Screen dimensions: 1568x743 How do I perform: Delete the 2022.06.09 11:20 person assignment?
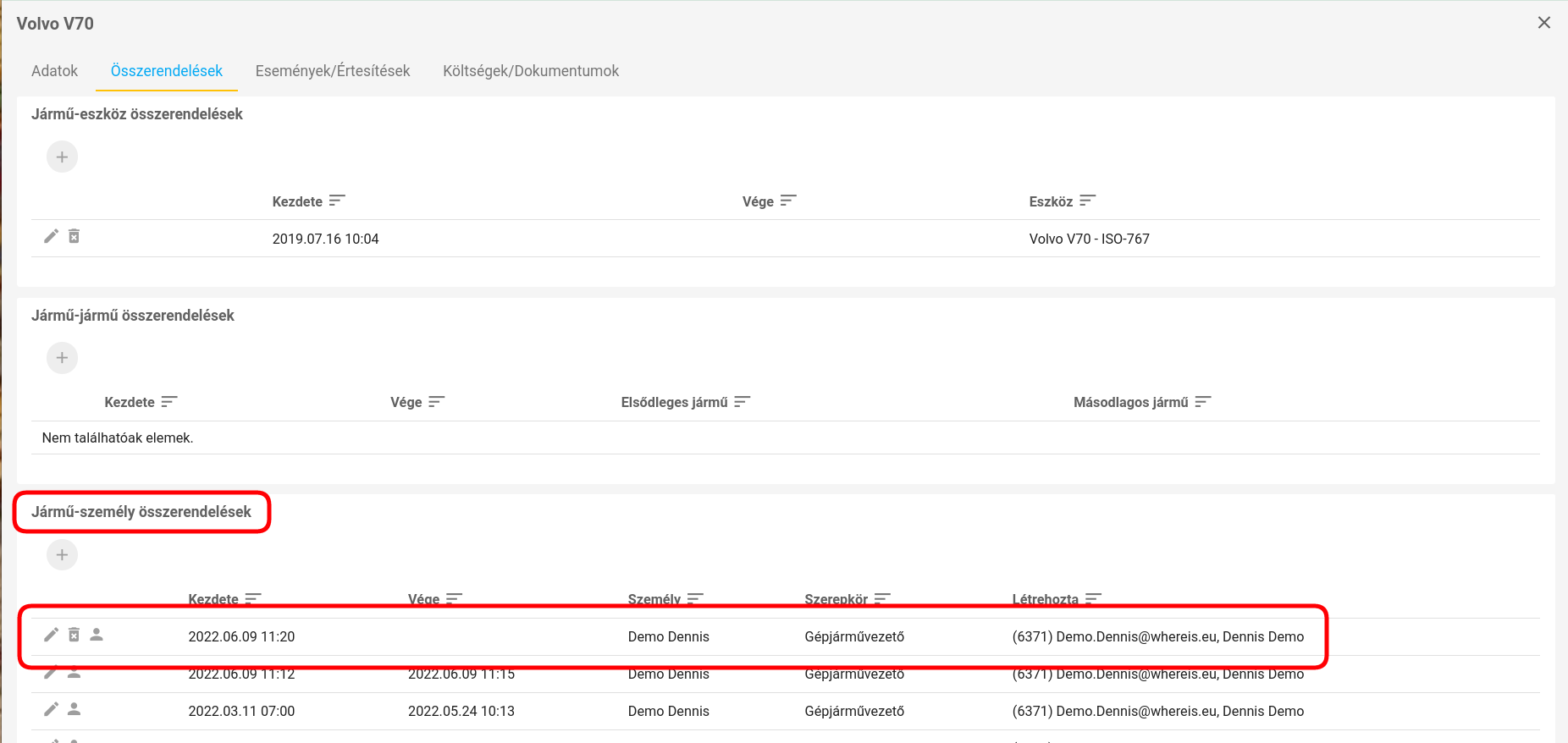click(x=75, y=635)
